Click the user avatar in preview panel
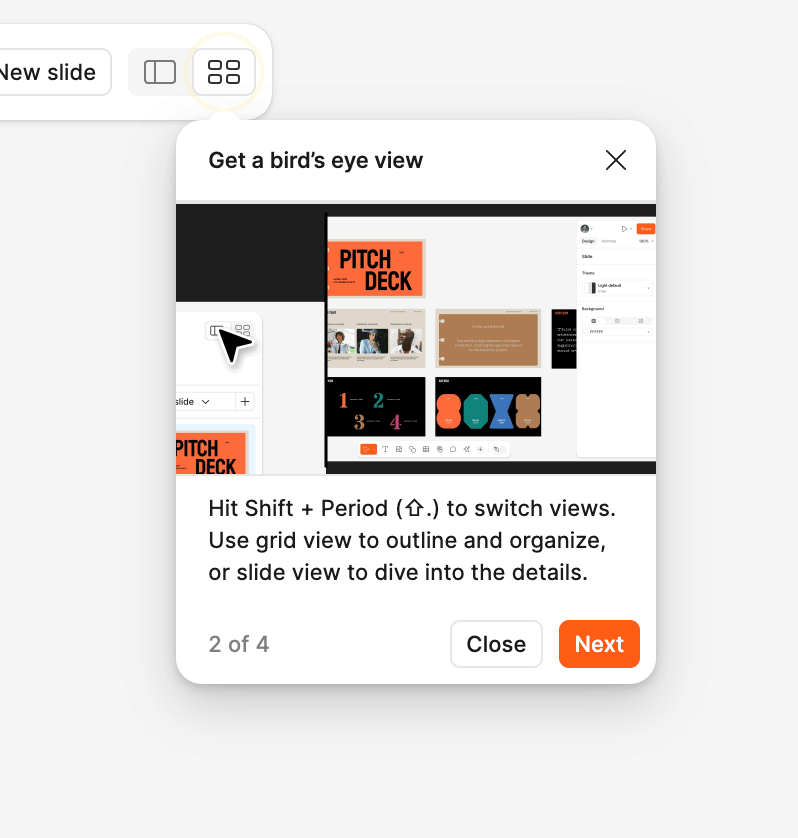 [585, 229]
